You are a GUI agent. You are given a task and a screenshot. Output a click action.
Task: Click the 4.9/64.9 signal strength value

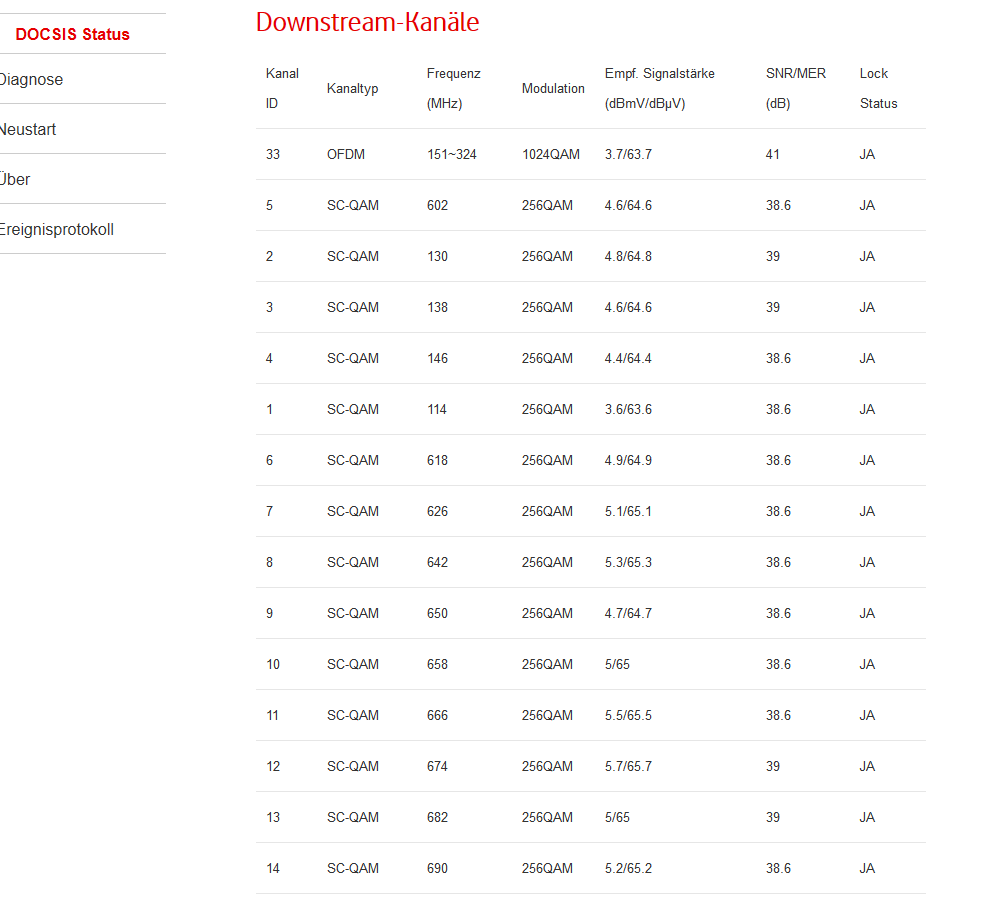point(628,460)
